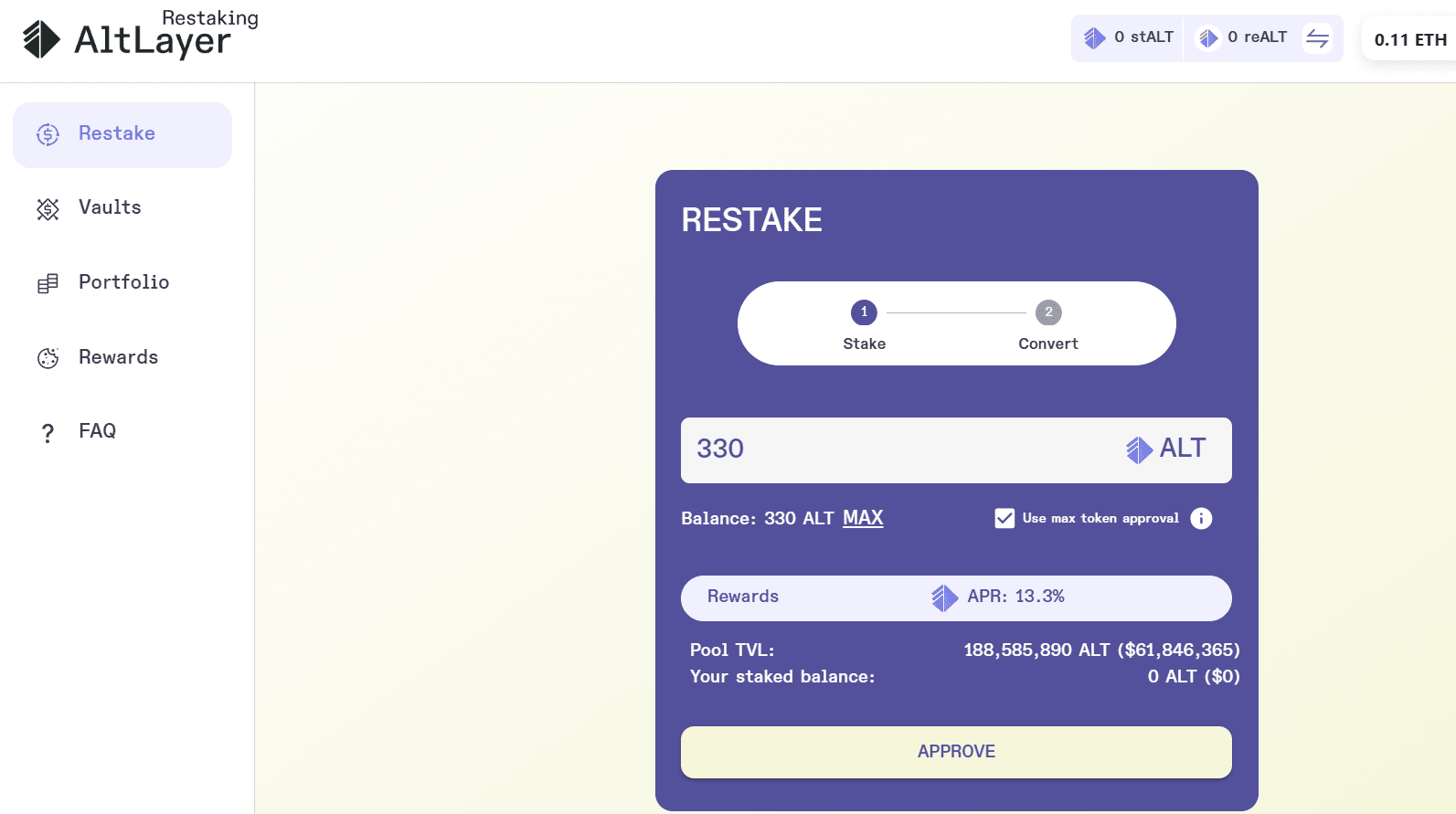1456x814 pixels.
Task: Click the AltLayer logo icon
Action: pyautogui.click(x=41, y=39)
